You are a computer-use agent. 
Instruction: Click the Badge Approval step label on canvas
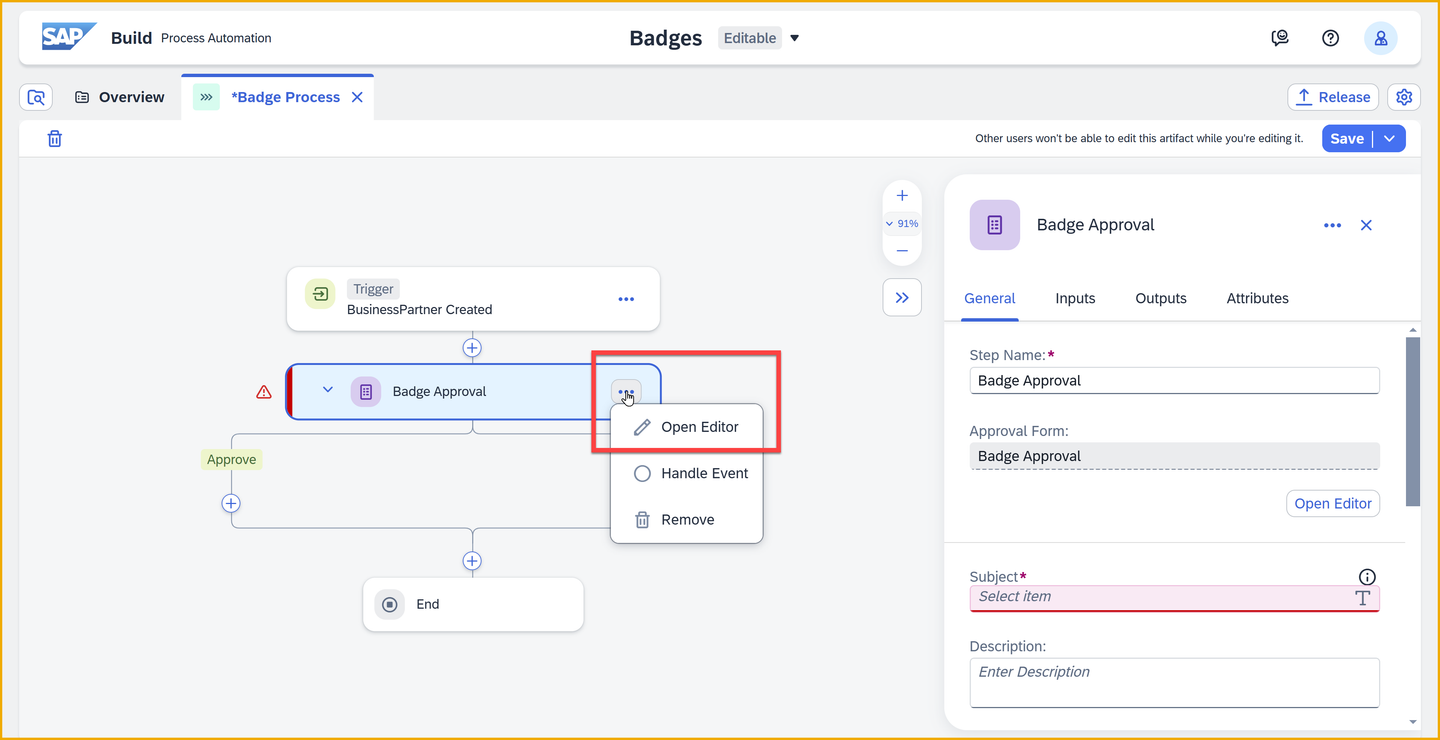pos(439,392)
